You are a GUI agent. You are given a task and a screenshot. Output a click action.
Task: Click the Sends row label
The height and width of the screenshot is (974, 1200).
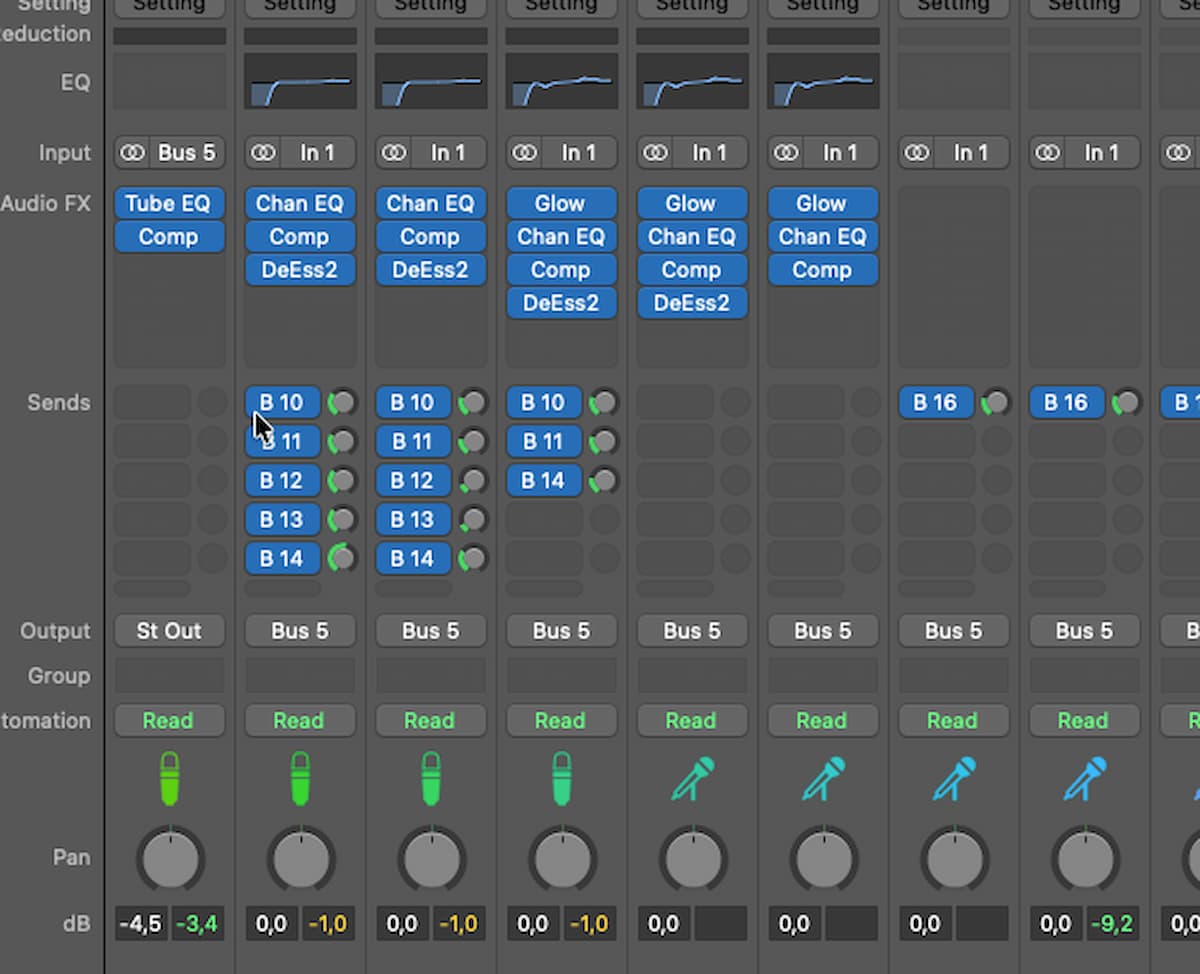tap(59, 403)
